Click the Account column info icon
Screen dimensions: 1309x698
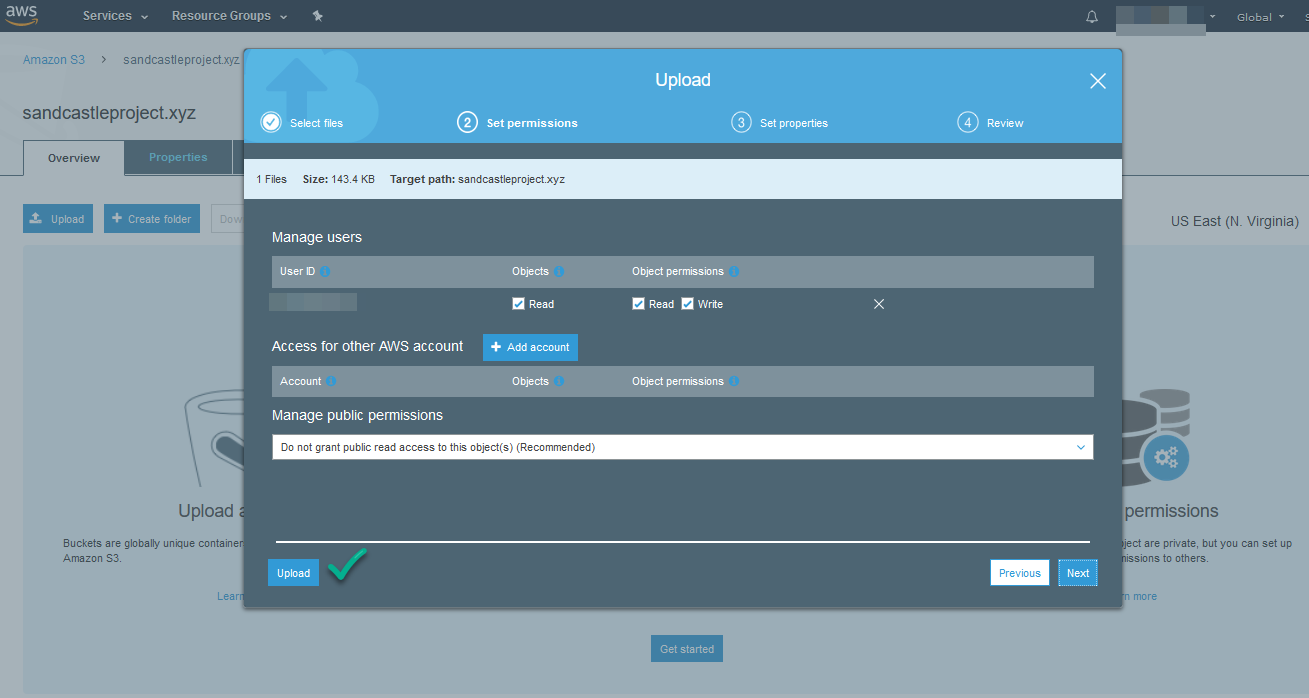coord(331,382)
